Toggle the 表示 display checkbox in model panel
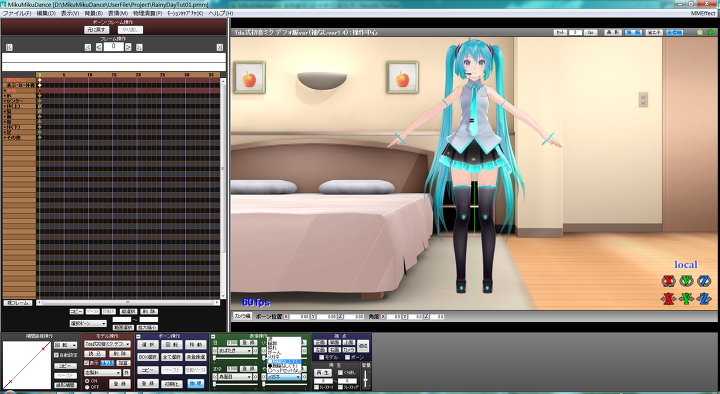 [86, 363]
